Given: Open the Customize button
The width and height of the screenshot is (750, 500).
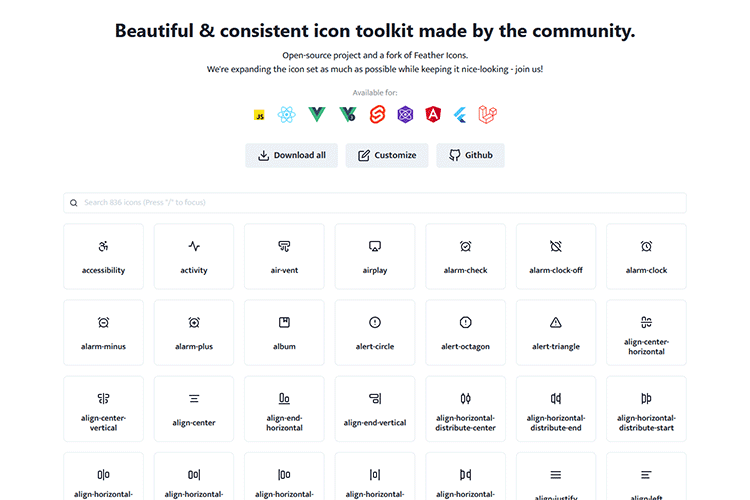Looking at the screenshot, I should point(387,155).
